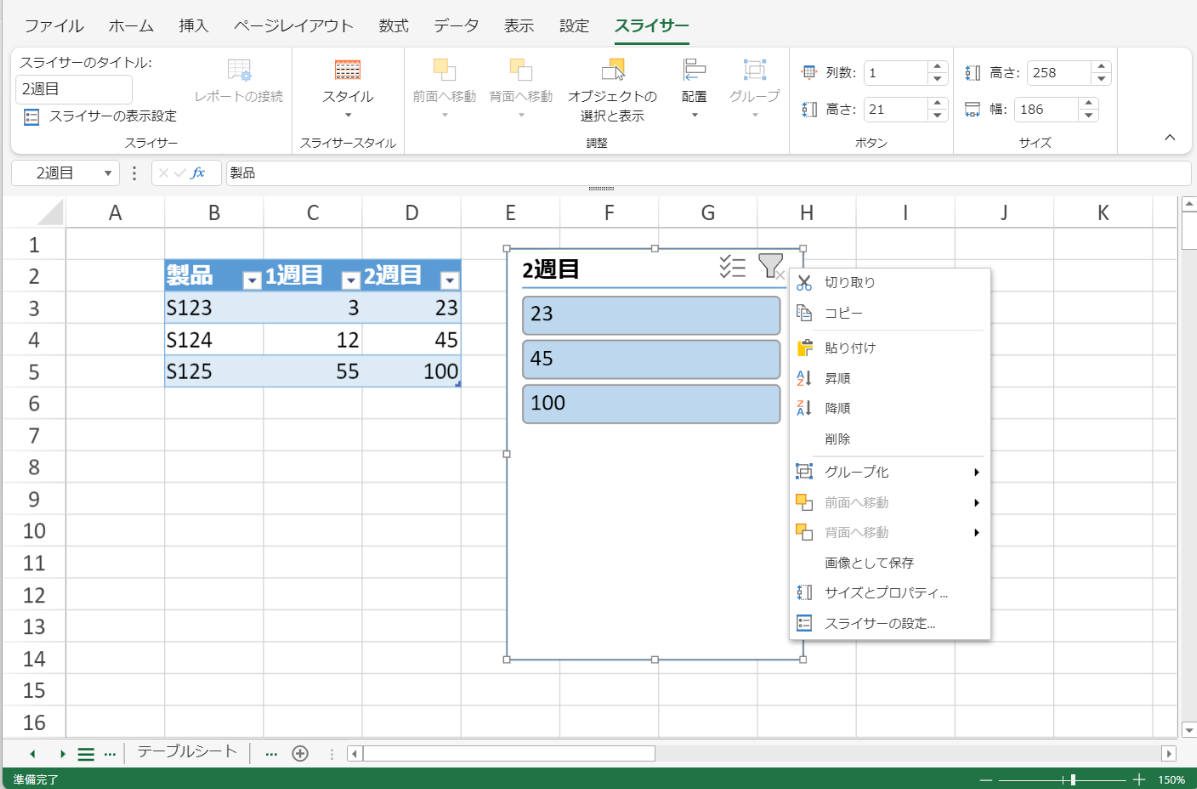
Task: Add a new sheet with plus button
Action: pyautogui.click(x=299, y=753)
